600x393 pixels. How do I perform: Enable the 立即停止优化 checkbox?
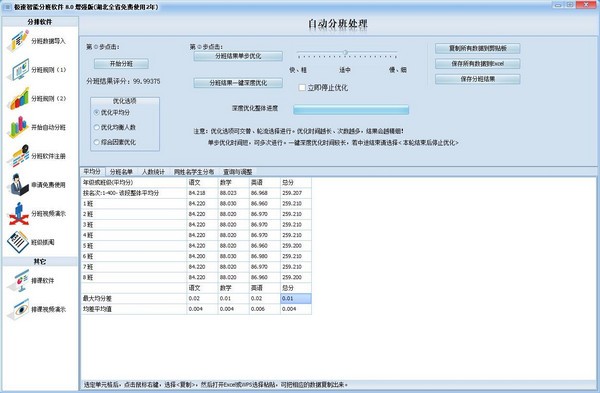click(302, 88)
